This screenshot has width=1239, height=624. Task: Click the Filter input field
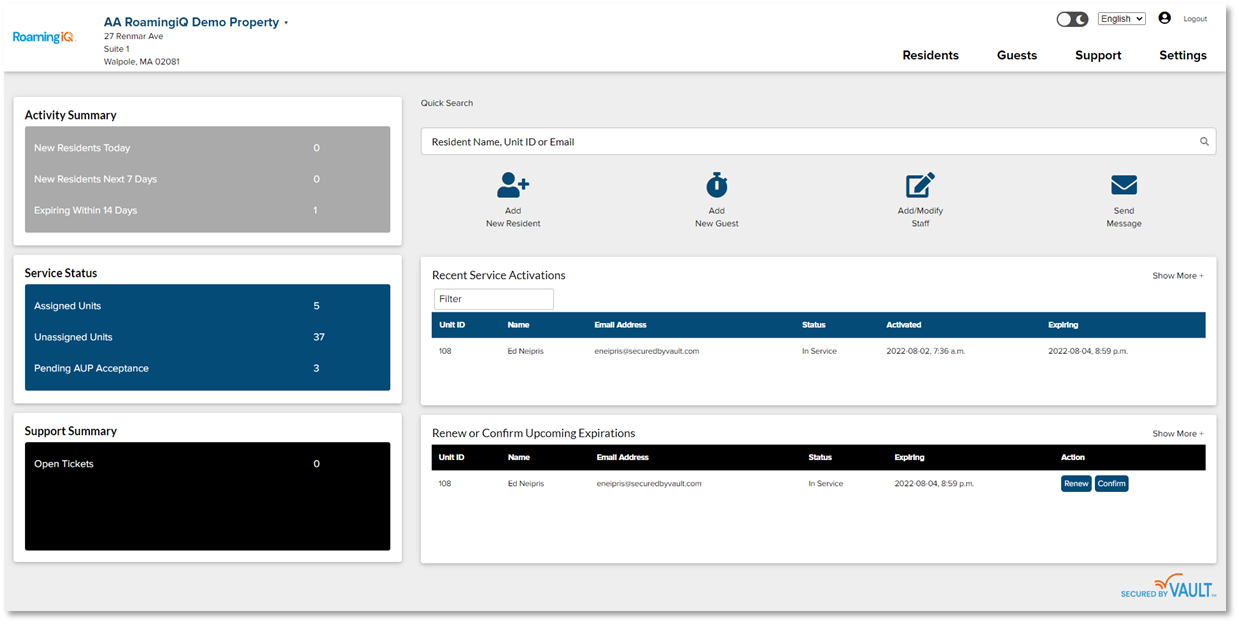point(493,299)
